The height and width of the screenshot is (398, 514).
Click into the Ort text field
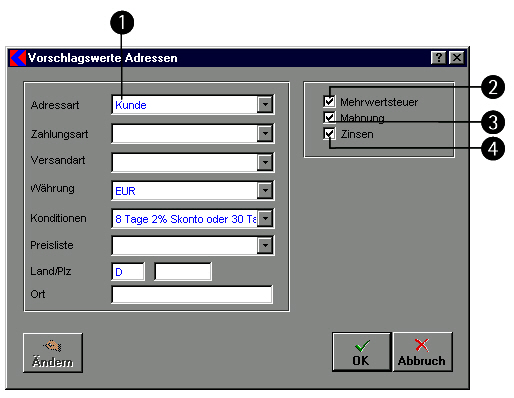pyautogui.click(x=192, y=294)
